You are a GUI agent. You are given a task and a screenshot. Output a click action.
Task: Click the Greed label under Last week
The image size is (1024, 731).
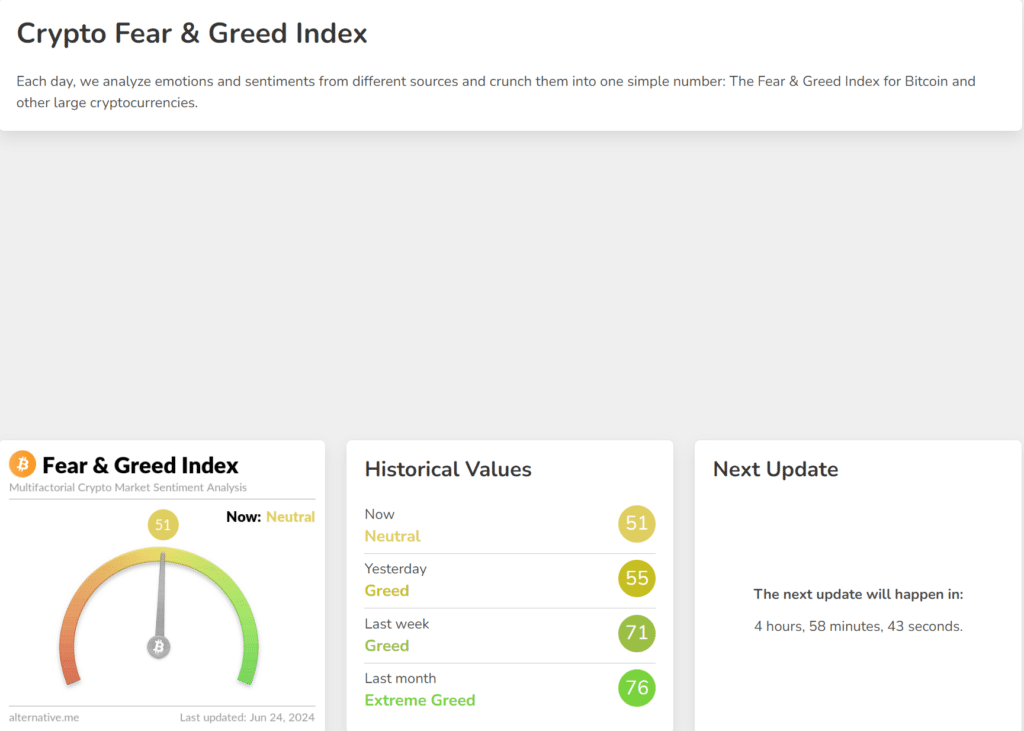387,645
